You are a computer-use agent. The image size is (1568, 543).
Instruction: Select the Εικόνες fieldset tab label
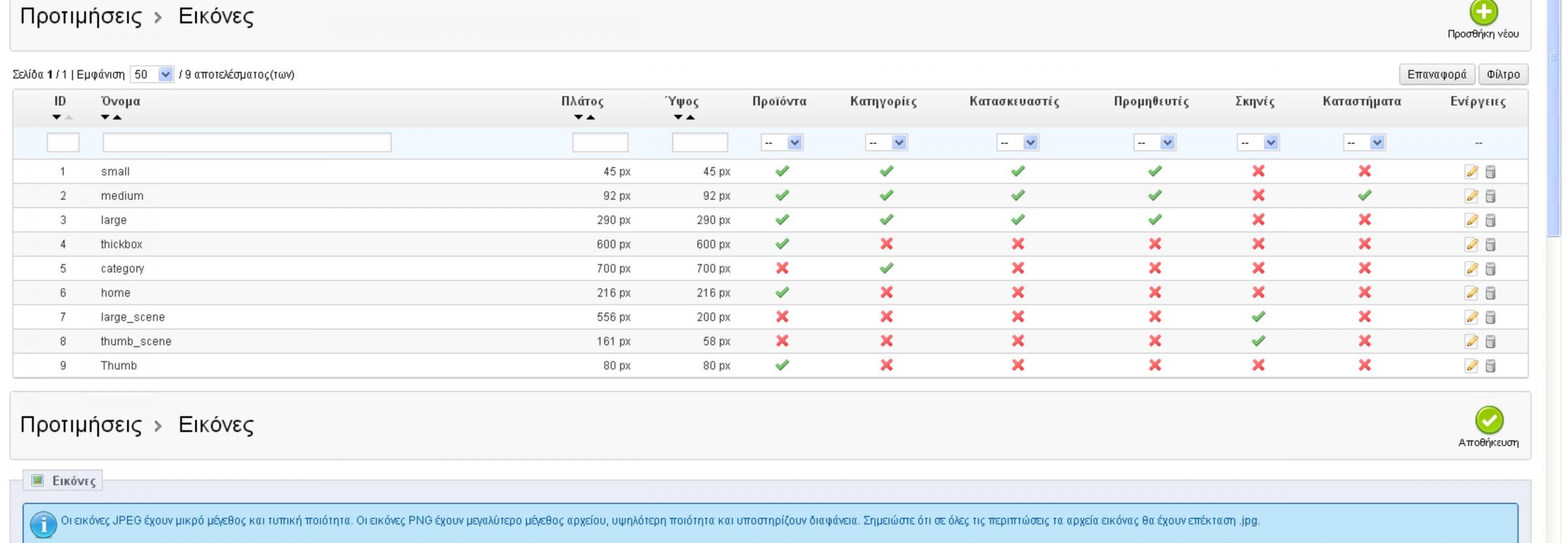[73, 481]
